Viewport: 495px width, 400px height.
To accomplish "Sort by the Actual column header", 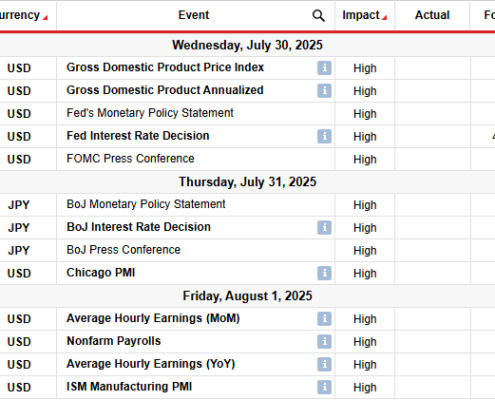I will point(432,15).
